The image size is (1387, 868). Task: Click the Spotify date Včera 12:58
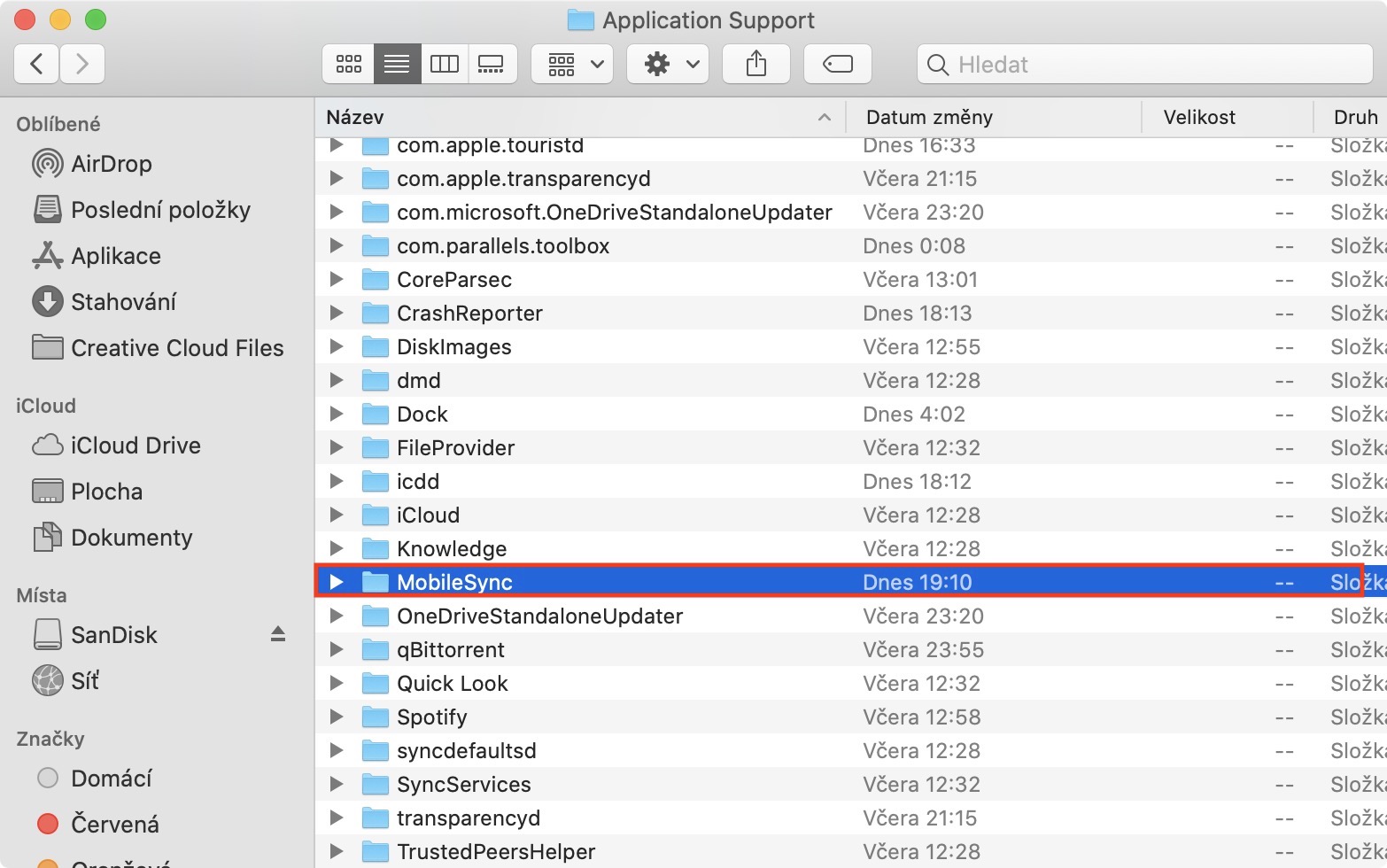(922, 717)
